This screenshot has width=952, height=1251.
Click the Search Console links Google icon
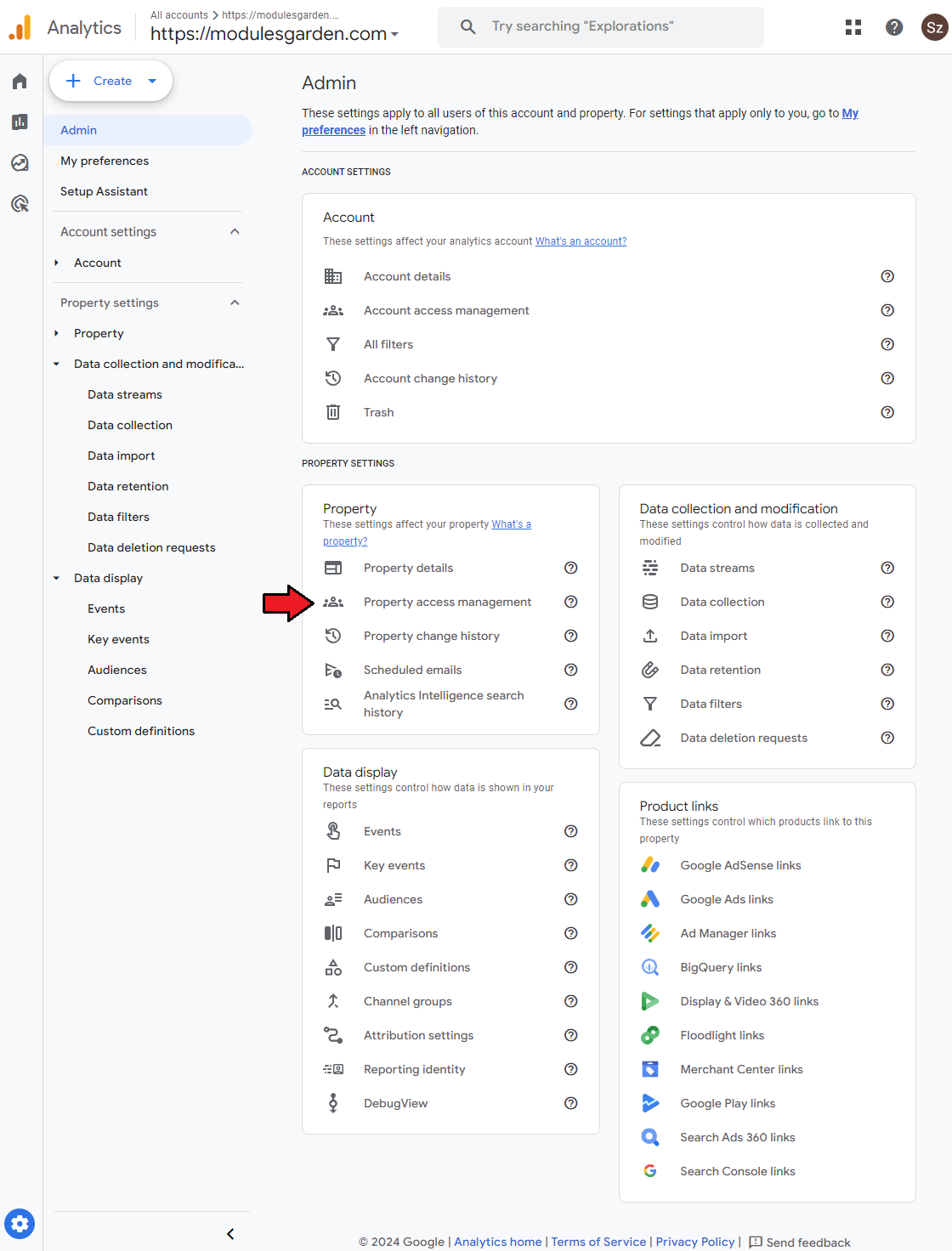650,1171
